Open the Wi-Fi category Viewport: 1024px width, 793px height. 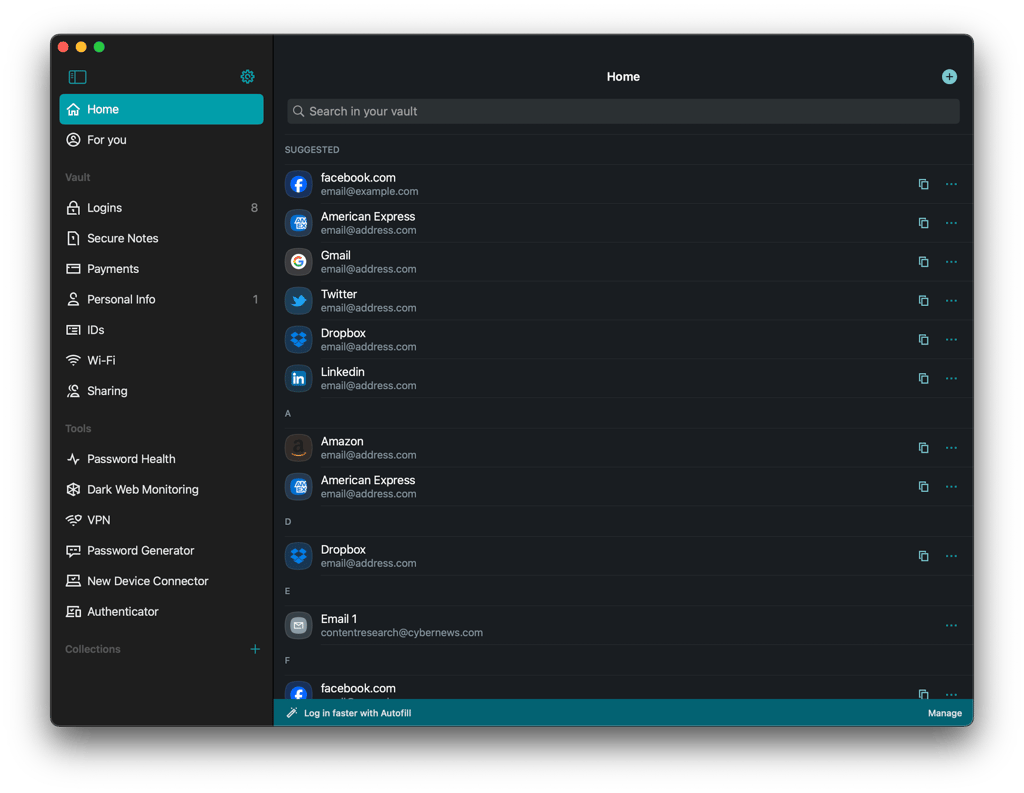pos(161,360)
